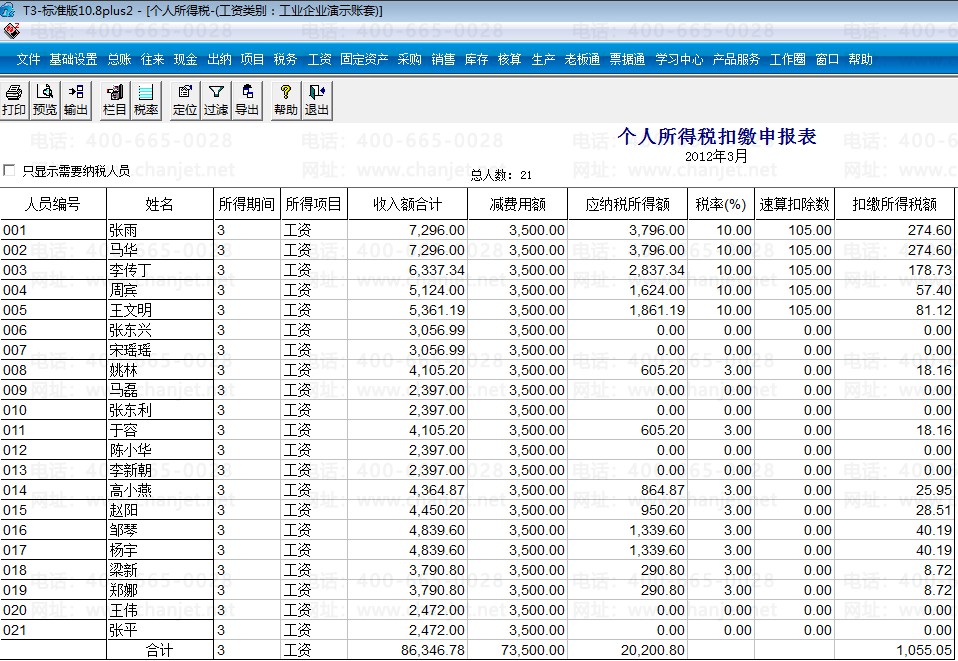Open 预览 (Preview) from the toolbar
This screenshot has height=661, width=958.
pyautogui.click(x=45, y=100)
